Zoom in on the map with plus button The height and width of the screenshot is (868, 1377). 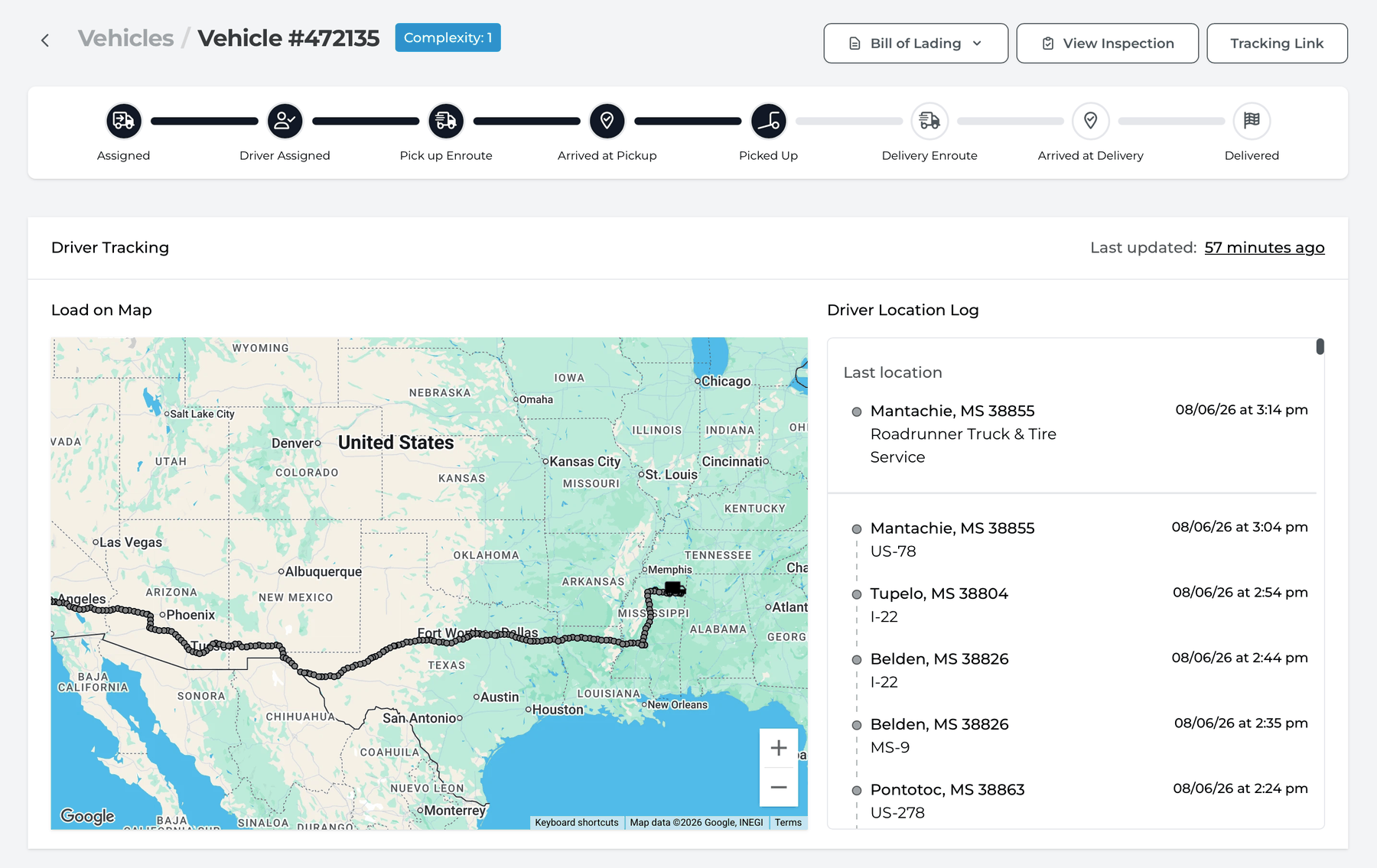point(779,748)
